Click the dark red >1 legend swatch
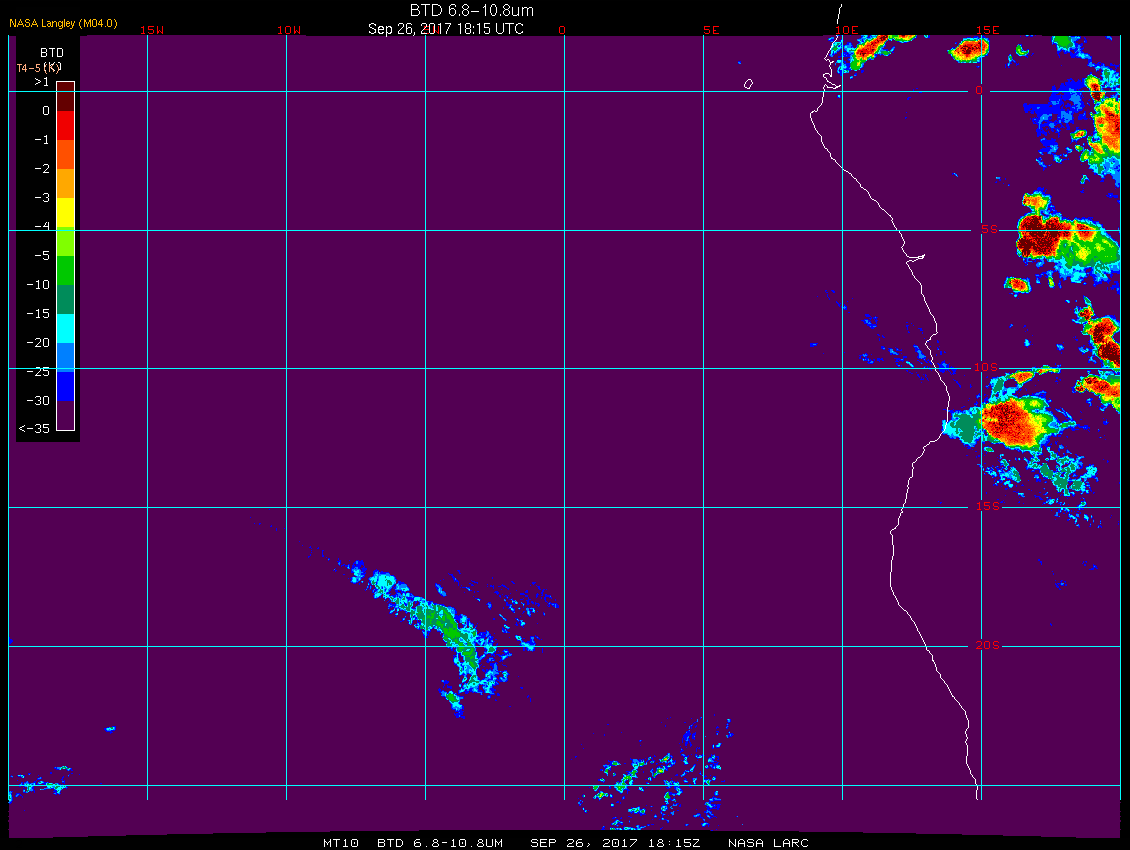This screenshot has width=1130, height=850. (66, 97)
